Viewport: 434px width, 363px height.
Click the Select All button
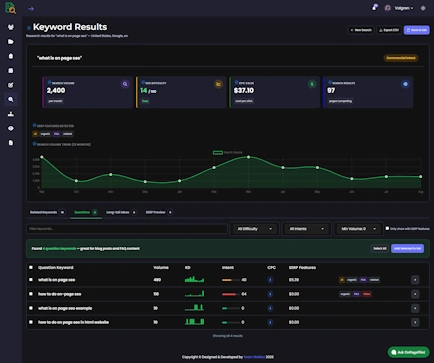(x=380, y=248)
